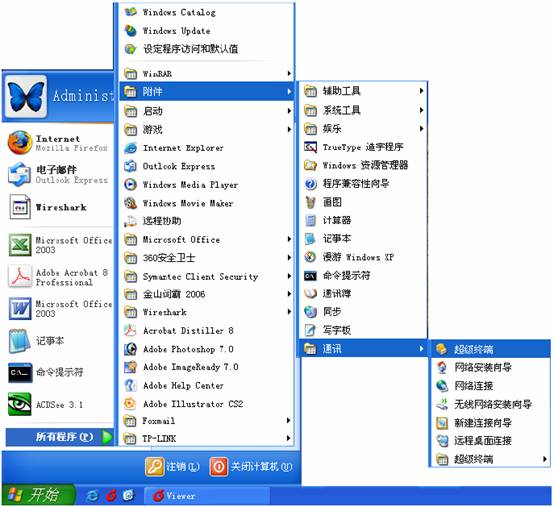The image size is (554, 507).
Task: Launch ACDSee 3.1 eye icon
Action: 19,405
